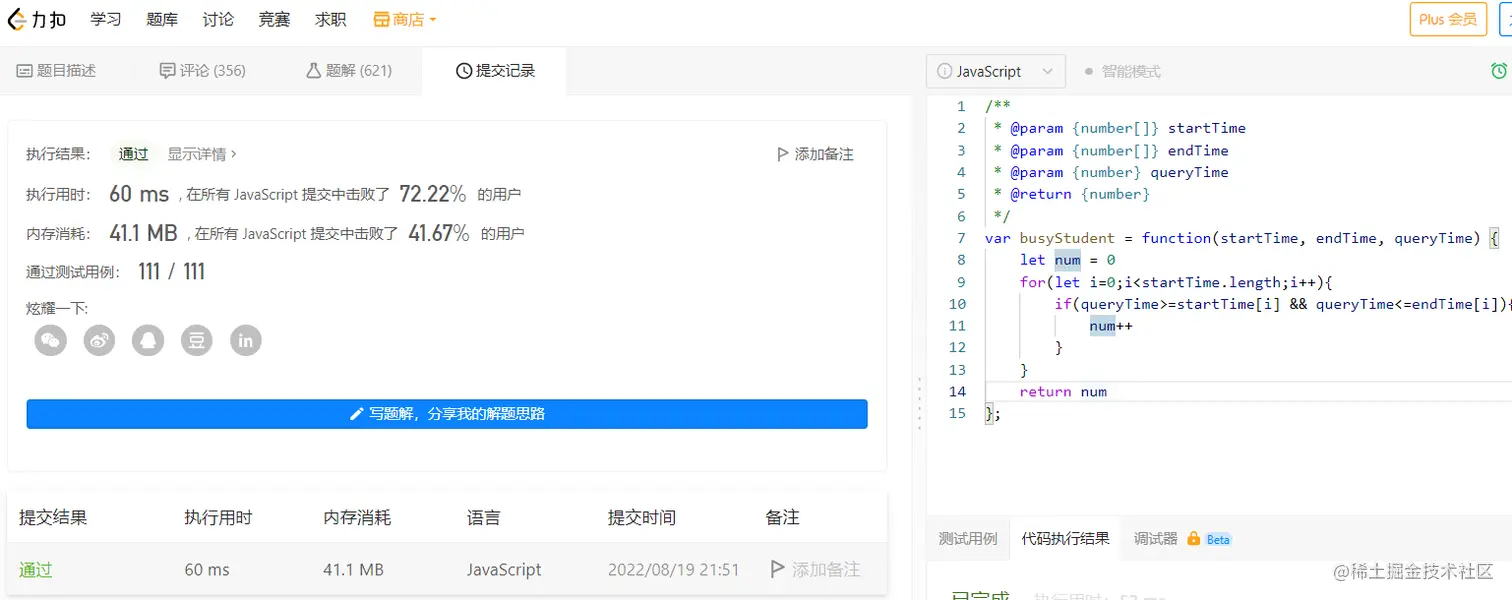Open the 竞赛 contest menu

point(274,19)
